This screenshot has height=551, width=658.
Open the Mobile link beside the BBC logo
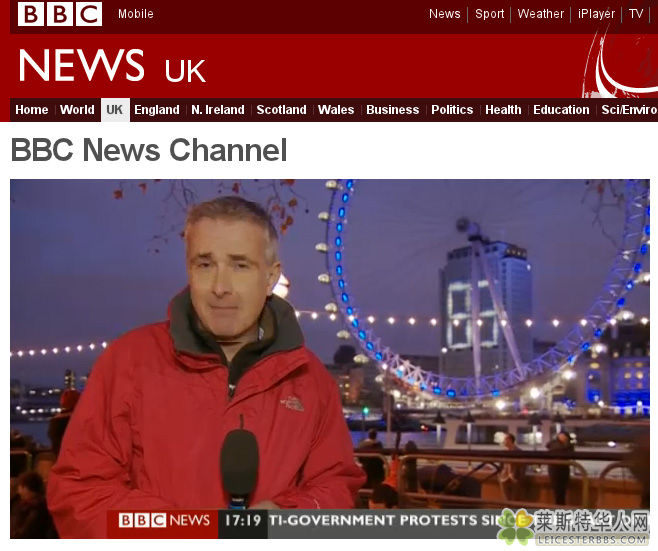136,14
